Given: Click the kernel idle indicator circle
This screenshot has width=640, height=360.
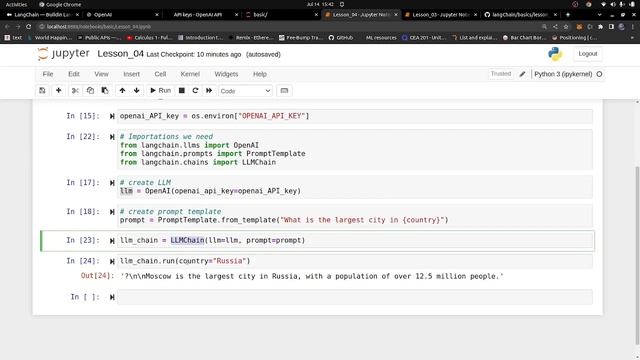Looking at the screenshot, I should pyautogui.click(x=599, y=74).
